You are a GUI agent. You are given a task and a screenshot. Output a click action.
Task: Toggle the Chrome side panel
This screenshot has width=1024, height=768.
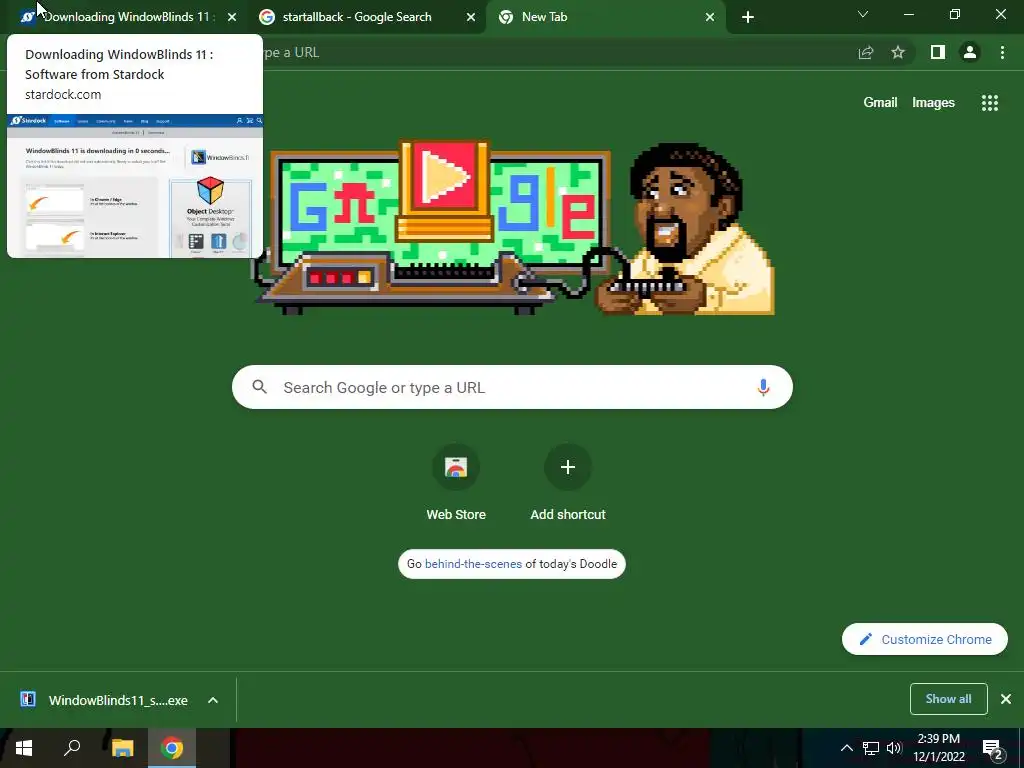(938, 53)
